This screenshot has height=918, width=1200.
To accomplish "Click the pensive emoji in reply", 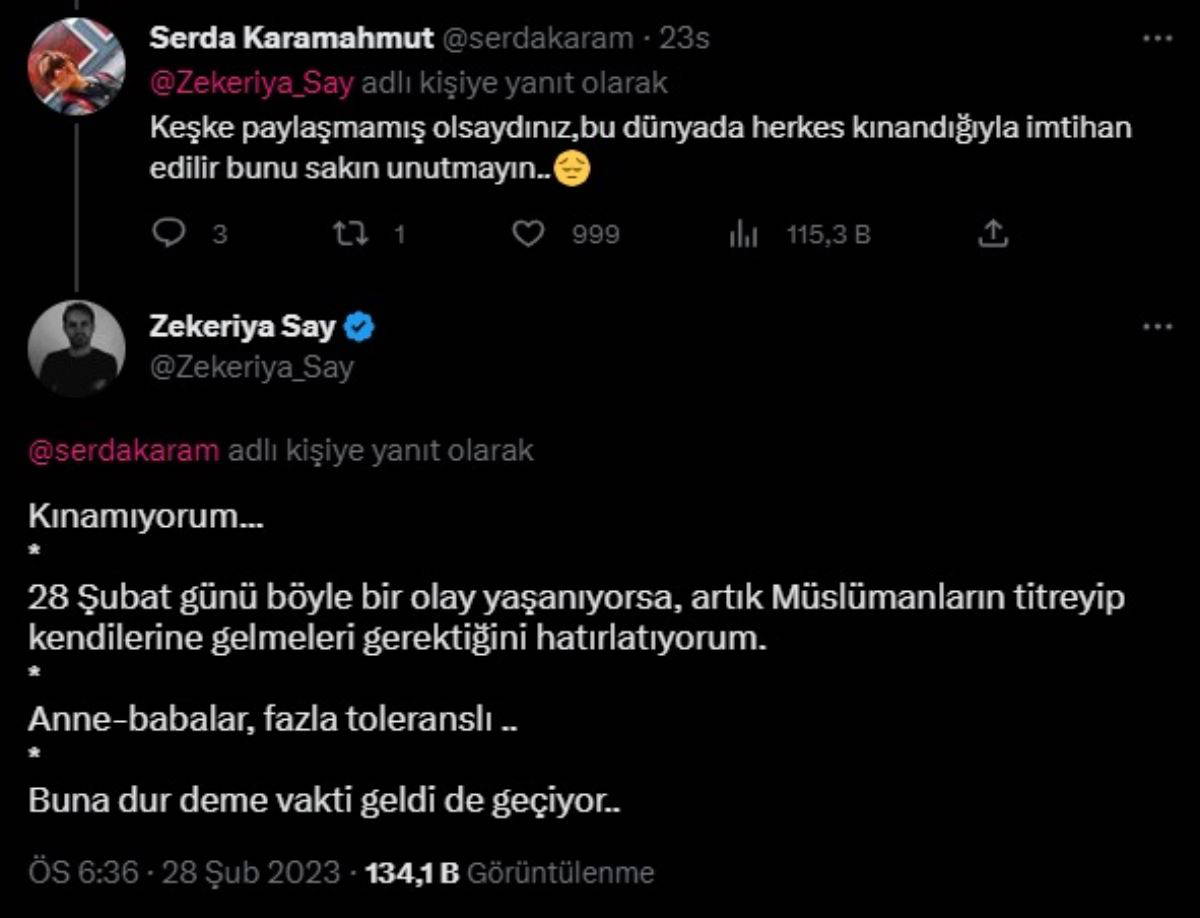I will click(x=572, y=171).
